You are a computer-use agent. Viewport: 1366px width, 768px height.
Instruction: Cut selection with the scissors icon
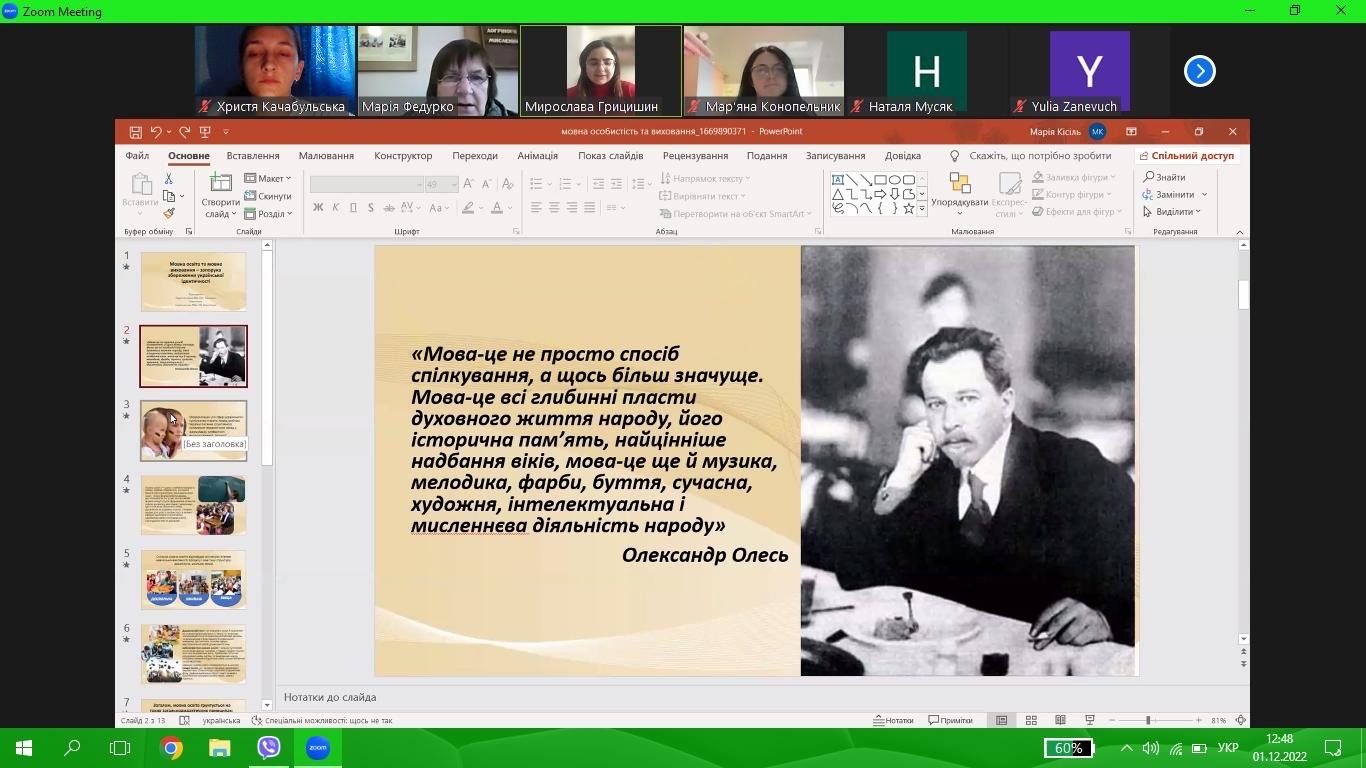pos(169,179)
